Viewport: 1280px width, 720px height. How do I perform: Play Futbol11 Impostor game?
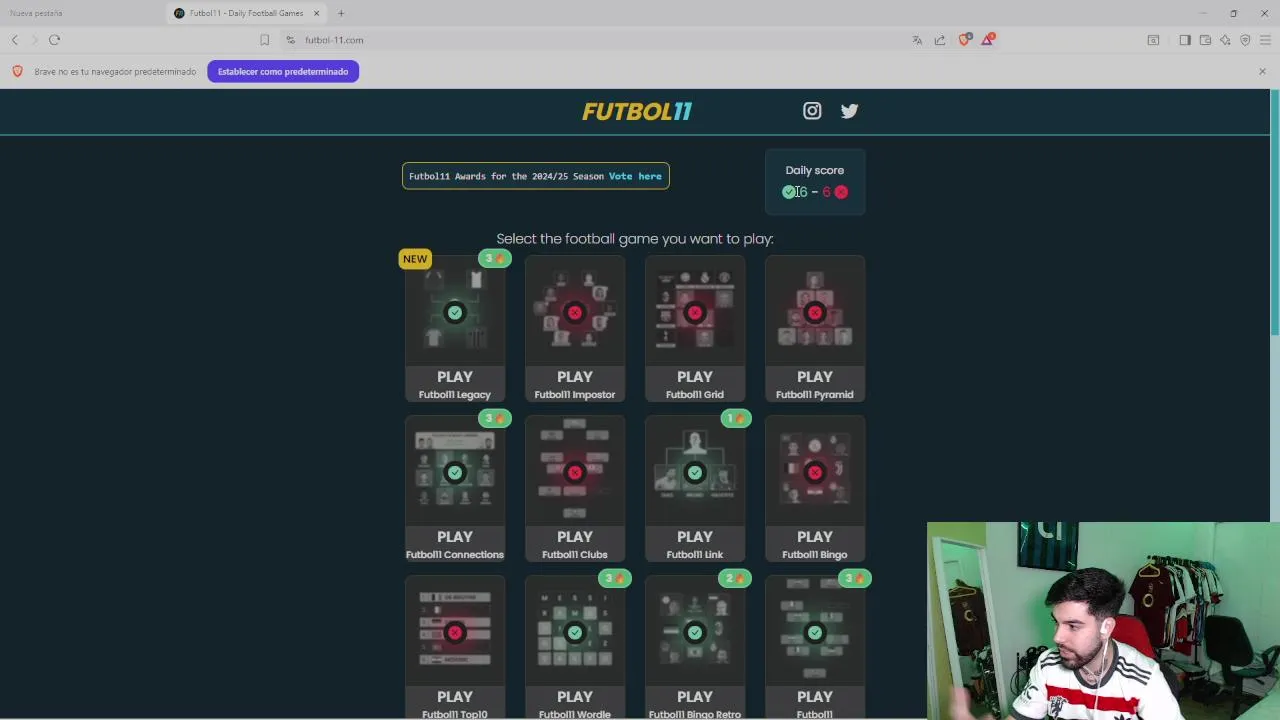(575, 330)
